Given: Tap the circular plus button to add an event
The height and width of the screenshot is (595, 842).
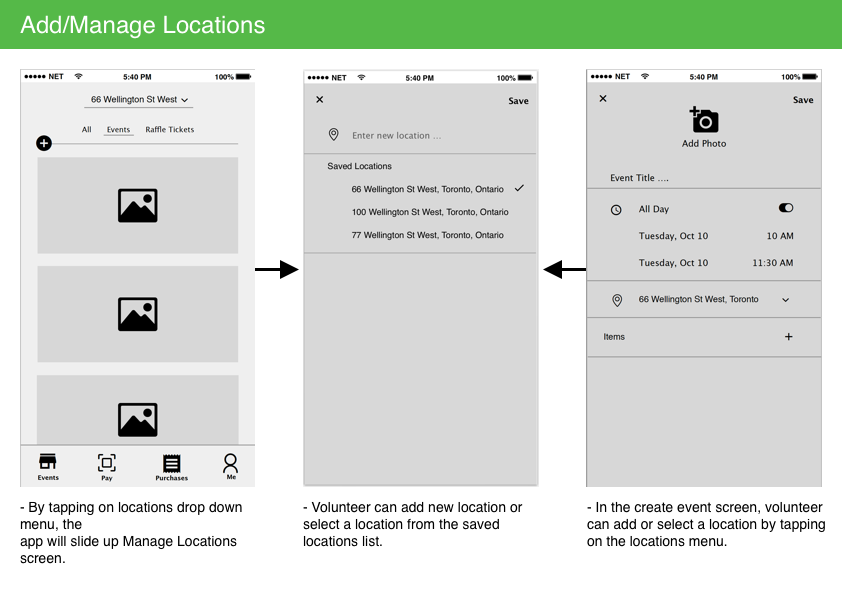Looking at the screenshot, I should click(44, 143).
